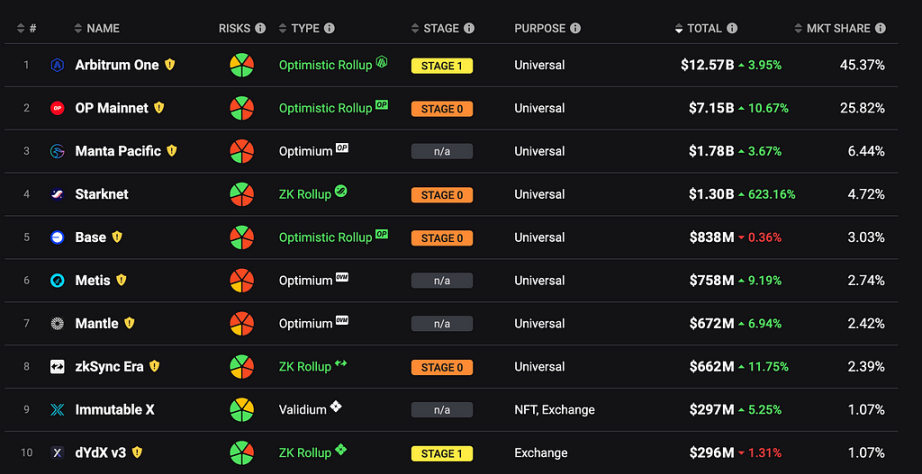Image resolution: width=922 pixels, height=474 pixels.
Task: Click the yellow shield next to dYdX v3
Action: pyautogui.click(x=137, y=453)
